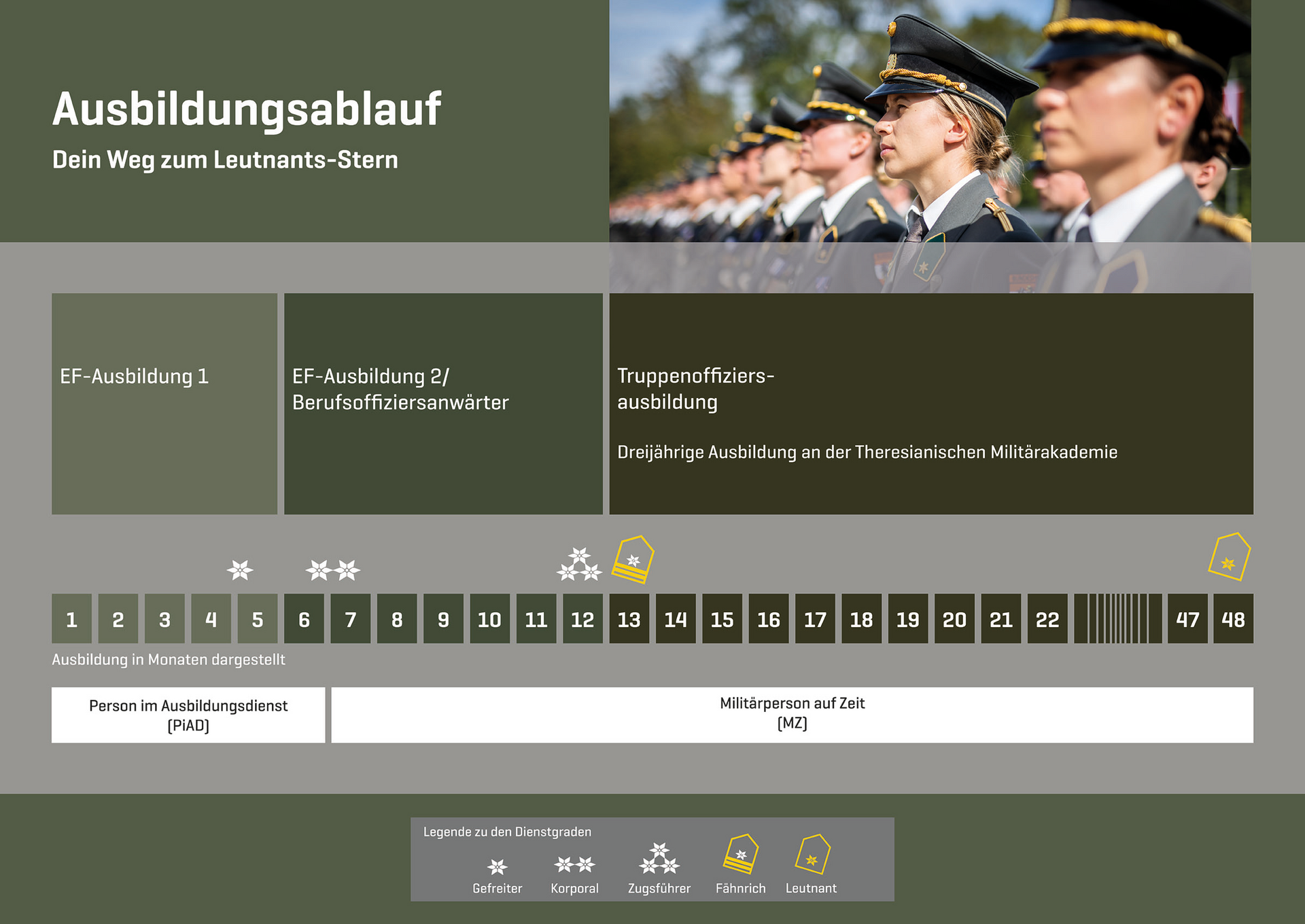Viewport: 1305px width, 924px height.
Task: Click the officers parade photo
Action: point(930,136)
